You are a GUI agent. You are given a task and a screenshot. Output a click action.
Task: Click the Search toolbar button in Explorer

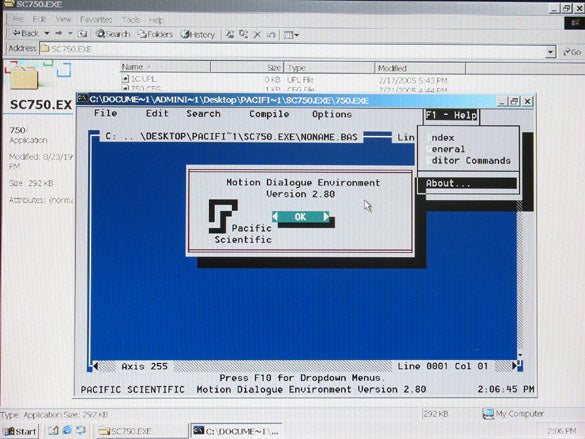tap(113, 34)
